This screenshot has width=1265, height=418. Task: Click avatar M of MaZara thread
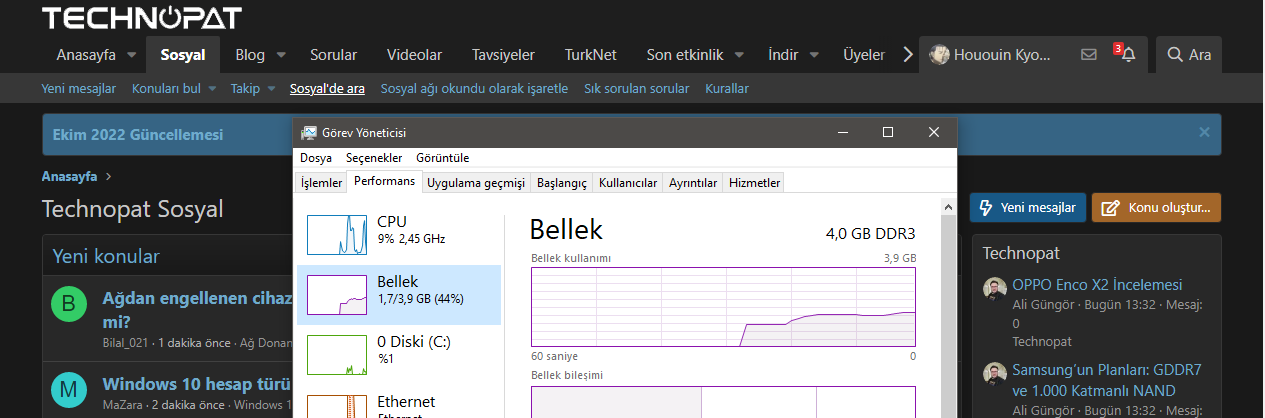pyautogui.click(x=68, y=389)
